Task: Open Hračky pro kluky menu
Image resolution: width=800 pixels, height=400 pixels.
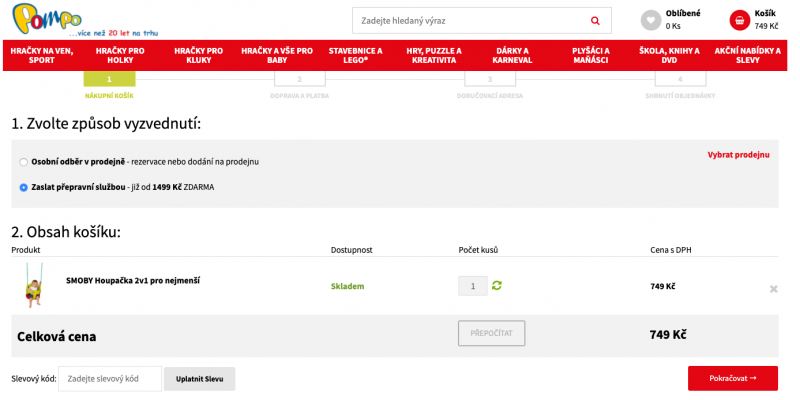Action: click(x=198, y=56)
